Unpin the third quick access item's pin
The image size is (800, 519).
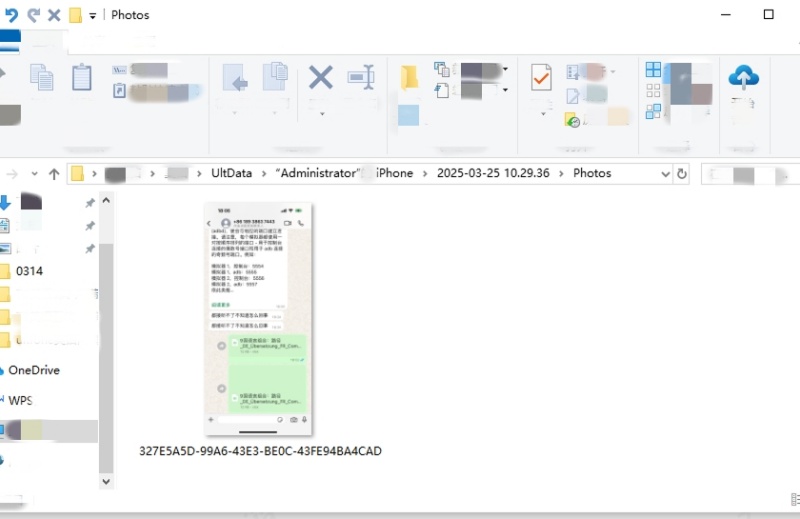[90, 249]
